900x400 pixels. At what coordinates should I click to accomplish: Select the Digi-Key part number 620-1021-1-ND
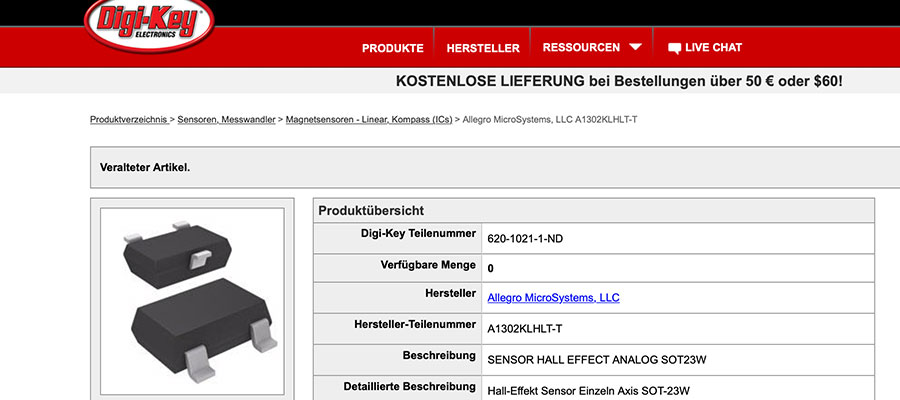[525, 239]
